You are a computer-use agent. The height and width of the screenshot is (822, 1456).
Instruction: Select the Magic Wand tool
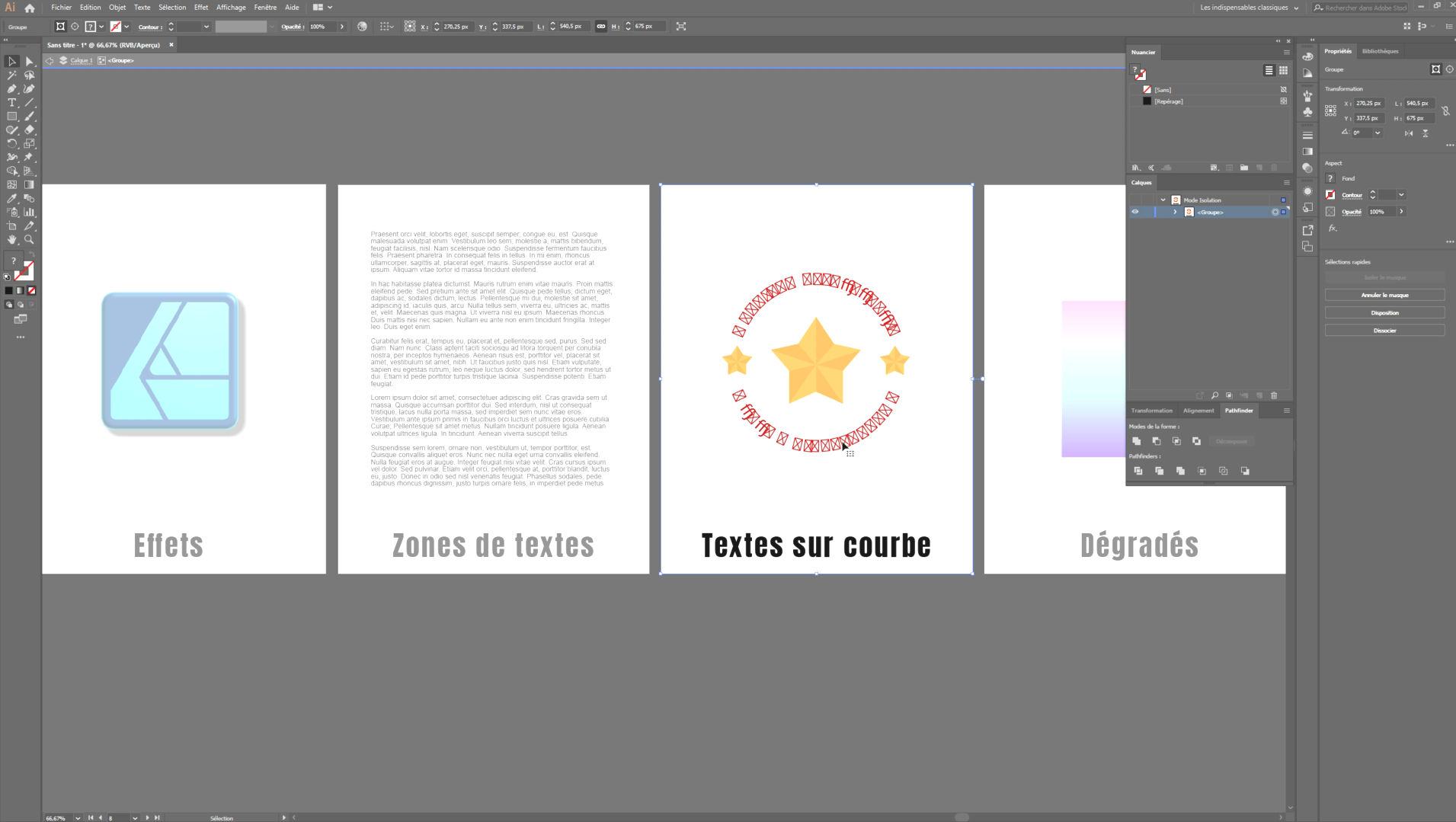[12, 75]
